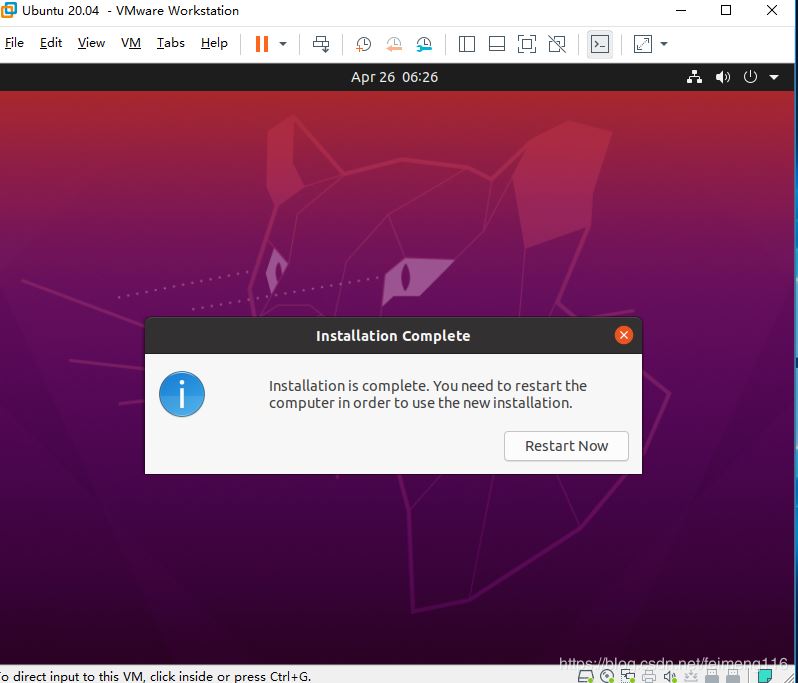Click the greyed download arrow status icon
The image size is (798, 683).
click(691, 676)
